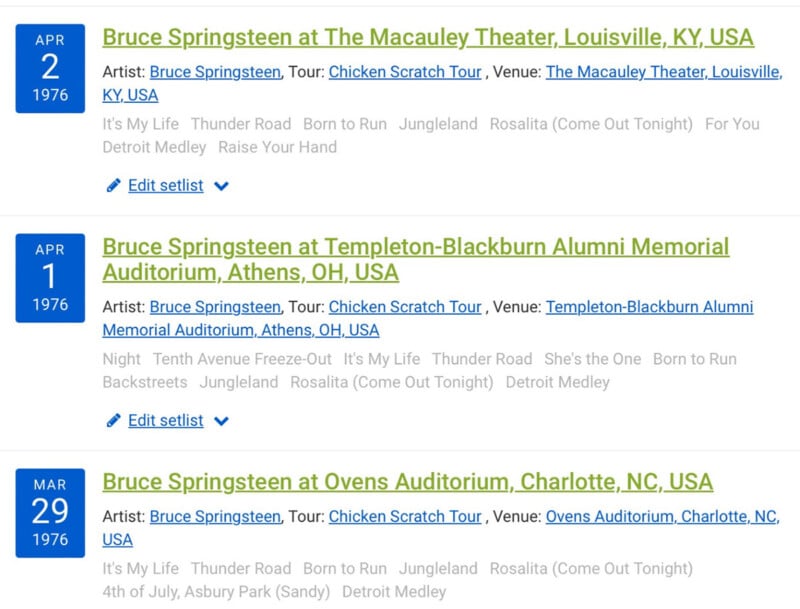Expand the Athens show details using the chevron arrow
The height and width of the screenshot is (609, 800).
(221, 421)
